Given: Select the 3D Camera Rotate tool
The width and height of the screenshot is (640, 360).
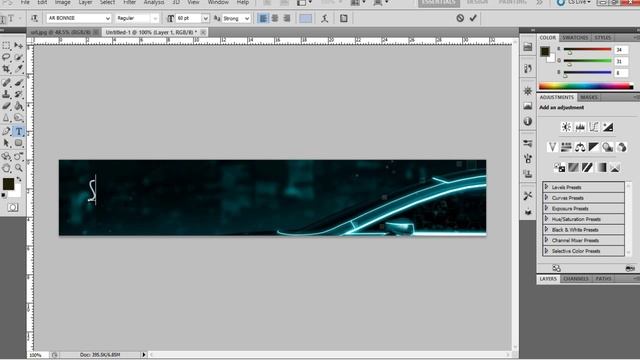Looking at the screenshot, I should (19, 156).
